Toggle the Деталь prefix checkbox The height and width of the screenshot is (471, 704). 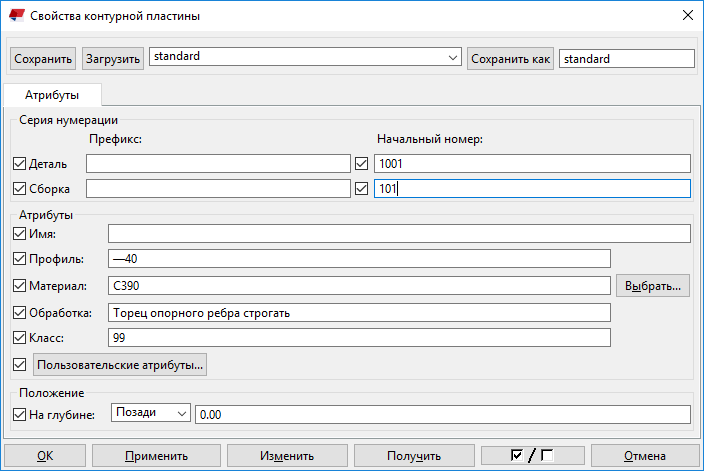(x=20, y=163)
